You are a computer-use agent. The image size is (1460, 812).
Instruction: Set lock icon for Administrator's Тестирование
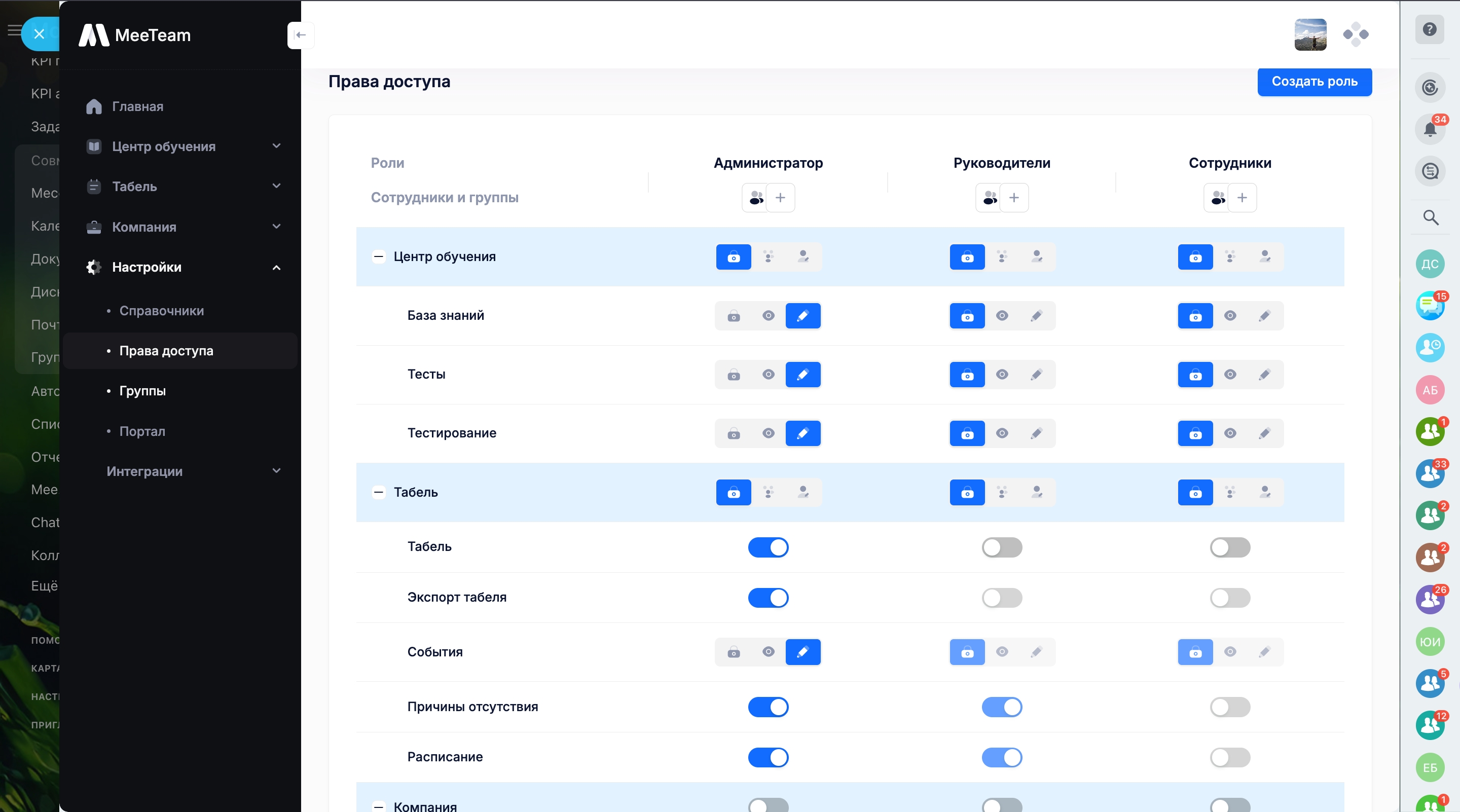(734, 433)
